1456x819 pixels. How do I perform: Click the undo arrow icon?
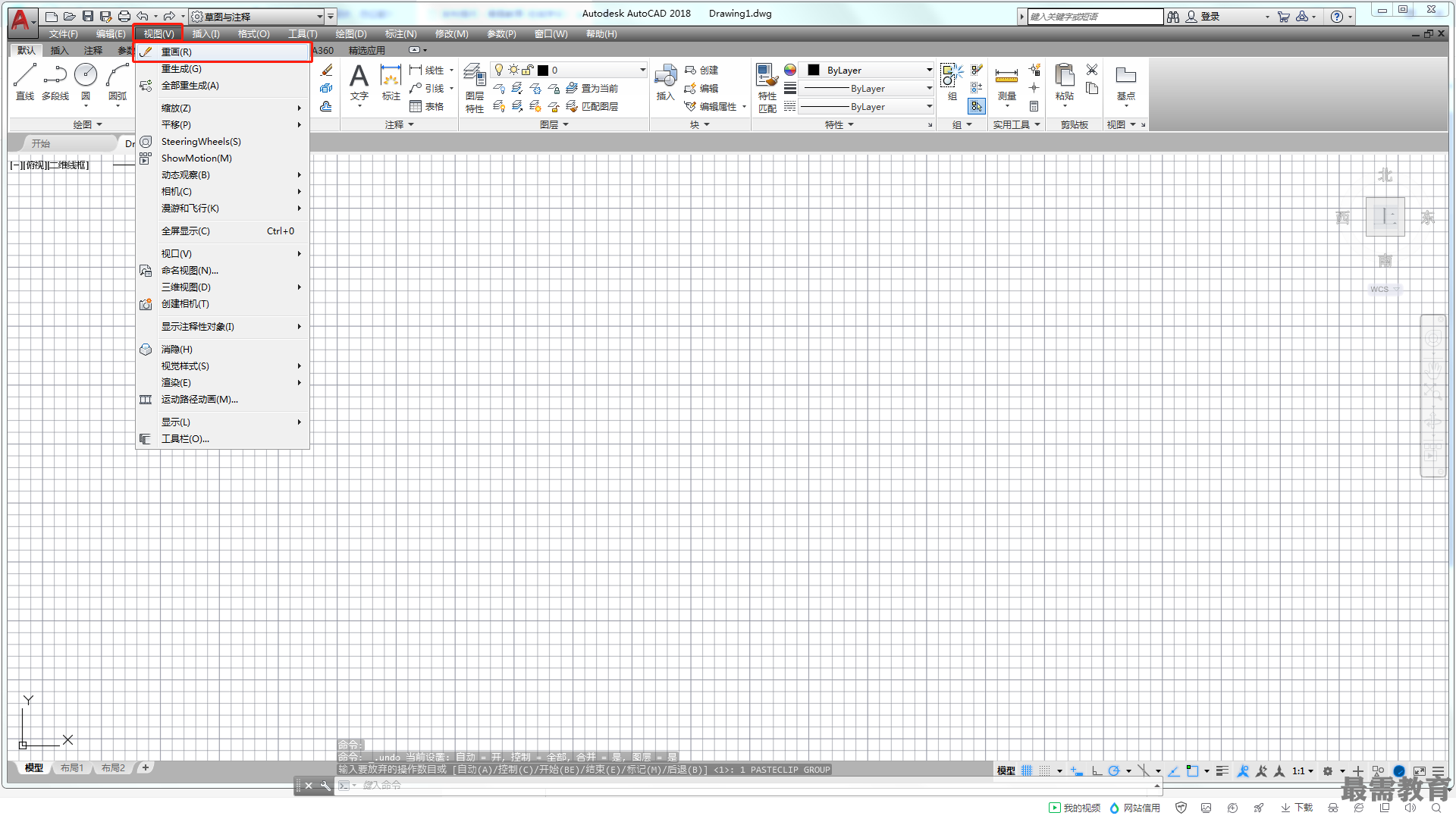(143, 16)
